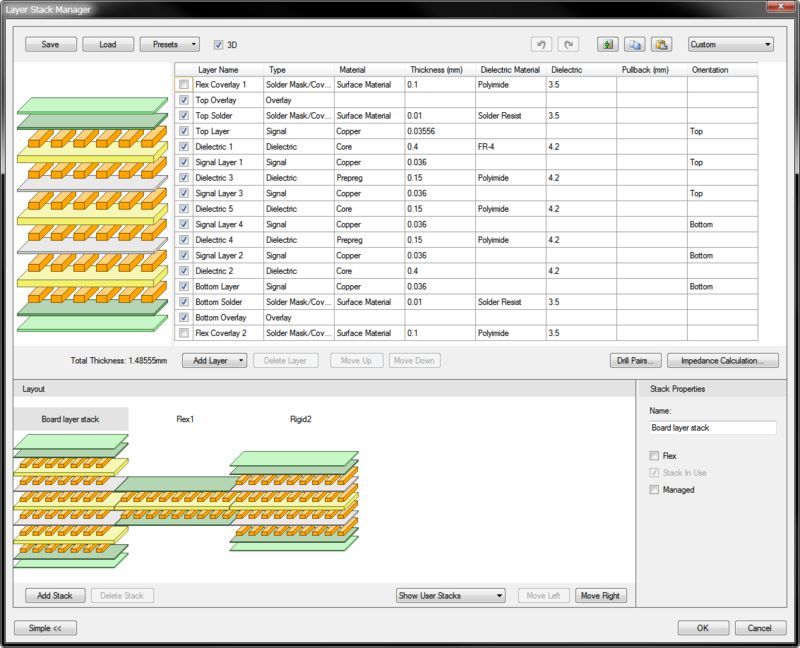The height and width of the screenshot is (648, 800).
Task: Open the Custom stack type dropdown
Action: point(731,44)
